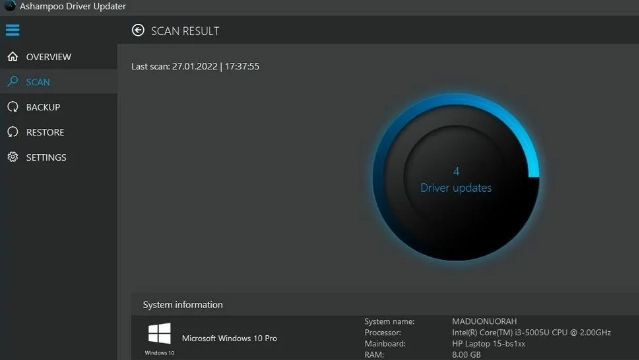Screen dimensions: 639x360
Task: Click the System name value MADUONUORAH
Action: pyautogui.click(x=484, y=321)
